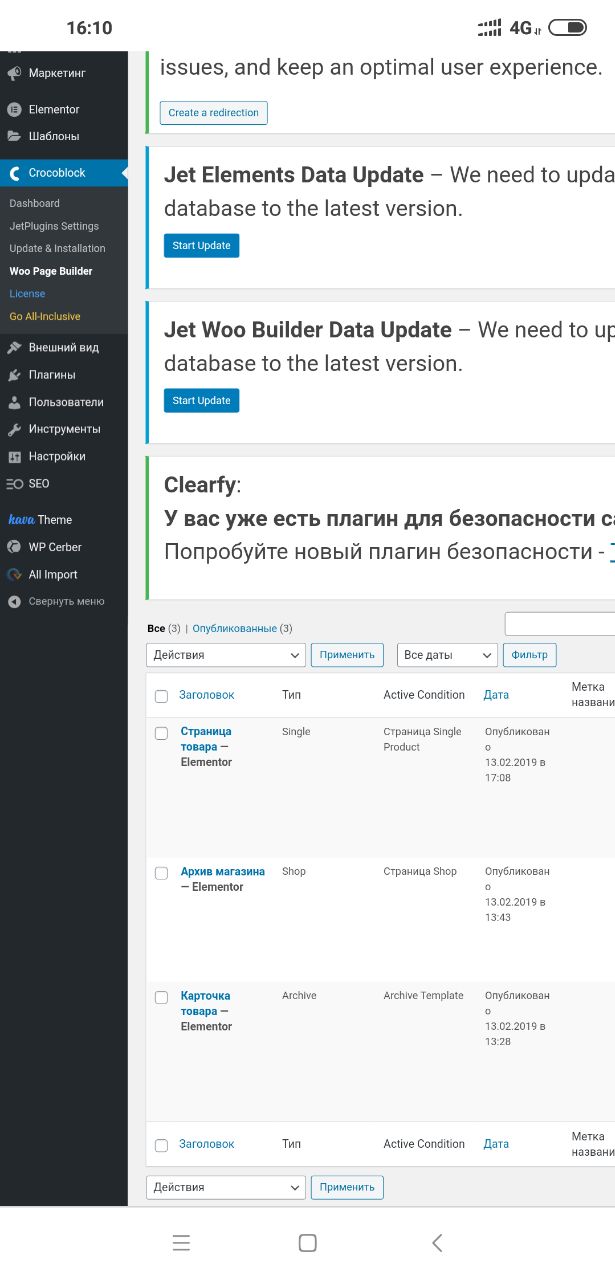Click the Elementor logo icon
615x1280 pixels.
pos(14,110)
